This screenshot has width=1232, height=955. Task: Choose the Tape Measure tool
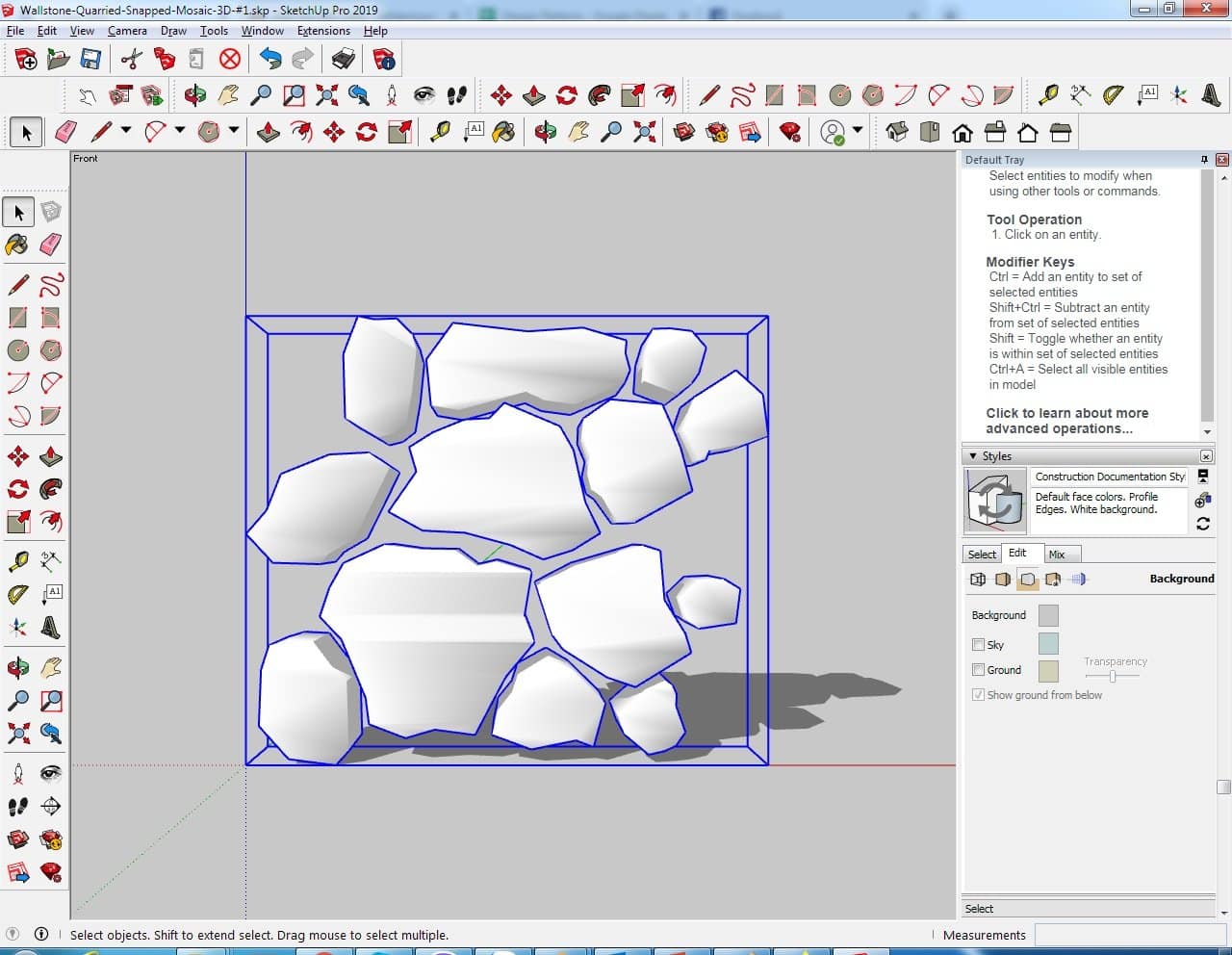click(x=18, y=560)
